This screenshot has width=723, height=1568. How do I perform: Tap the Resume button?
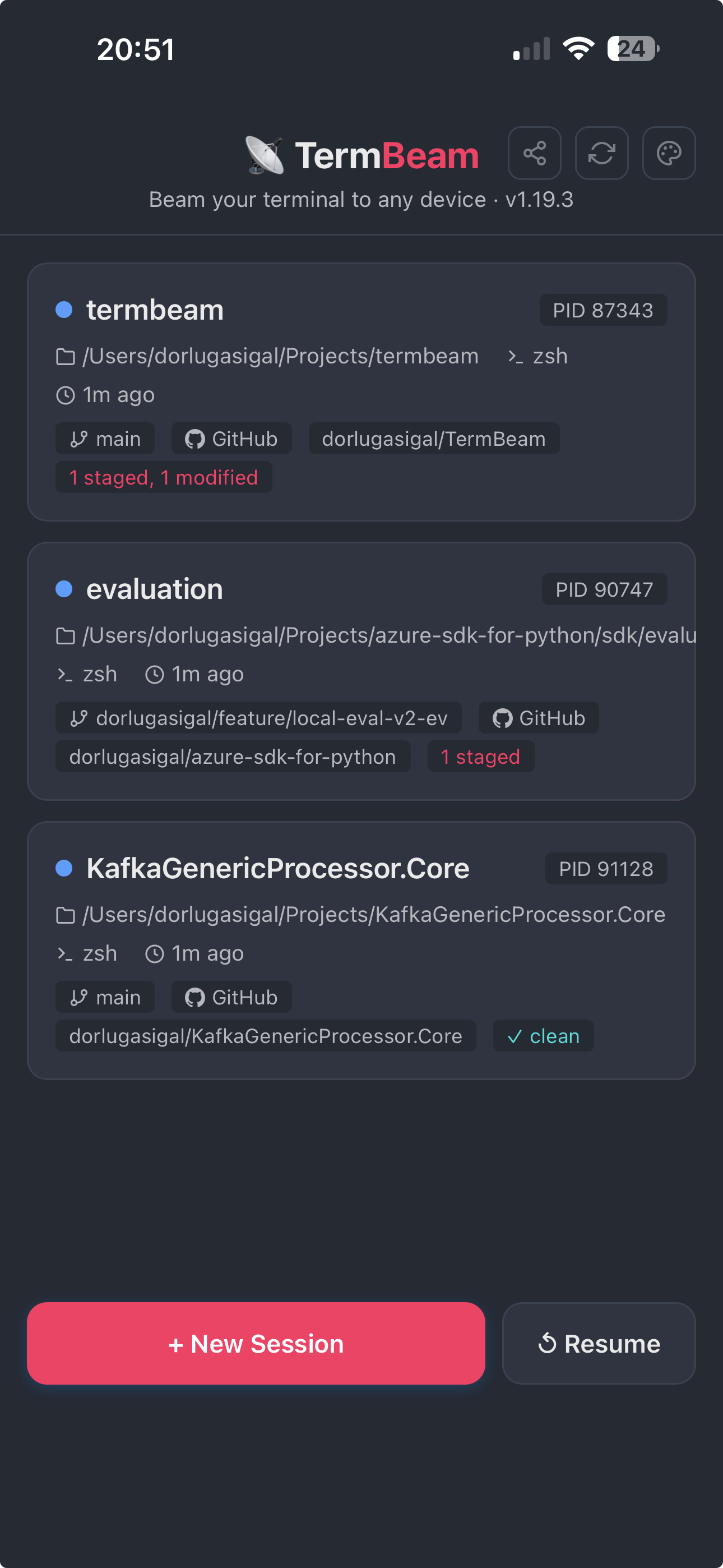(x=599, y=1343)
